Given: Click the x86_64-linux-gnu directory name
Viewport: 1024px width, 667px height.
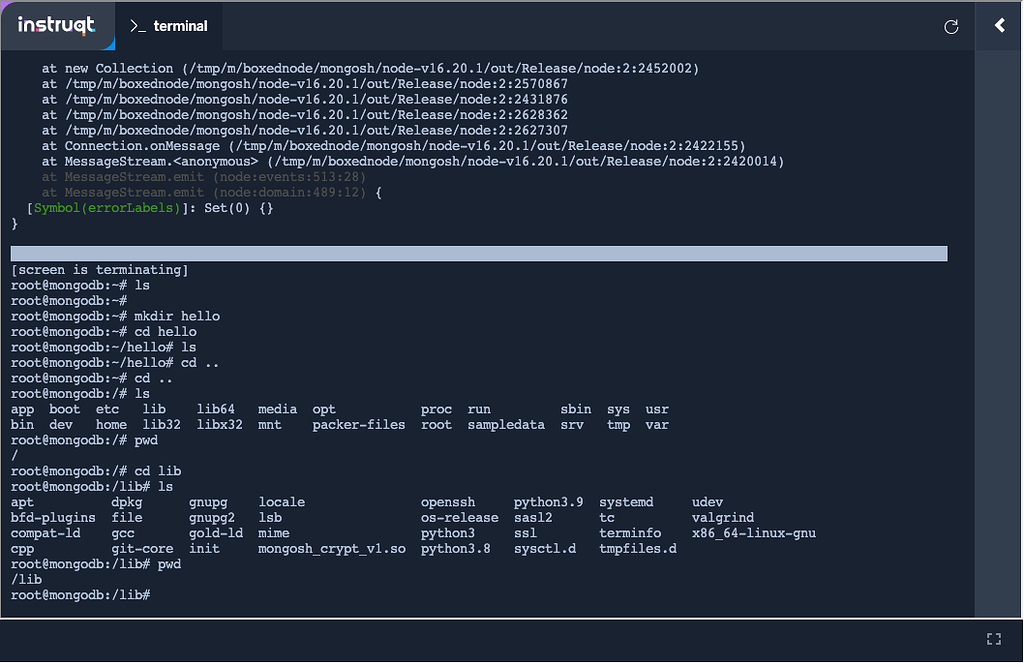Looking at the screenshot, I should [753, 533].
